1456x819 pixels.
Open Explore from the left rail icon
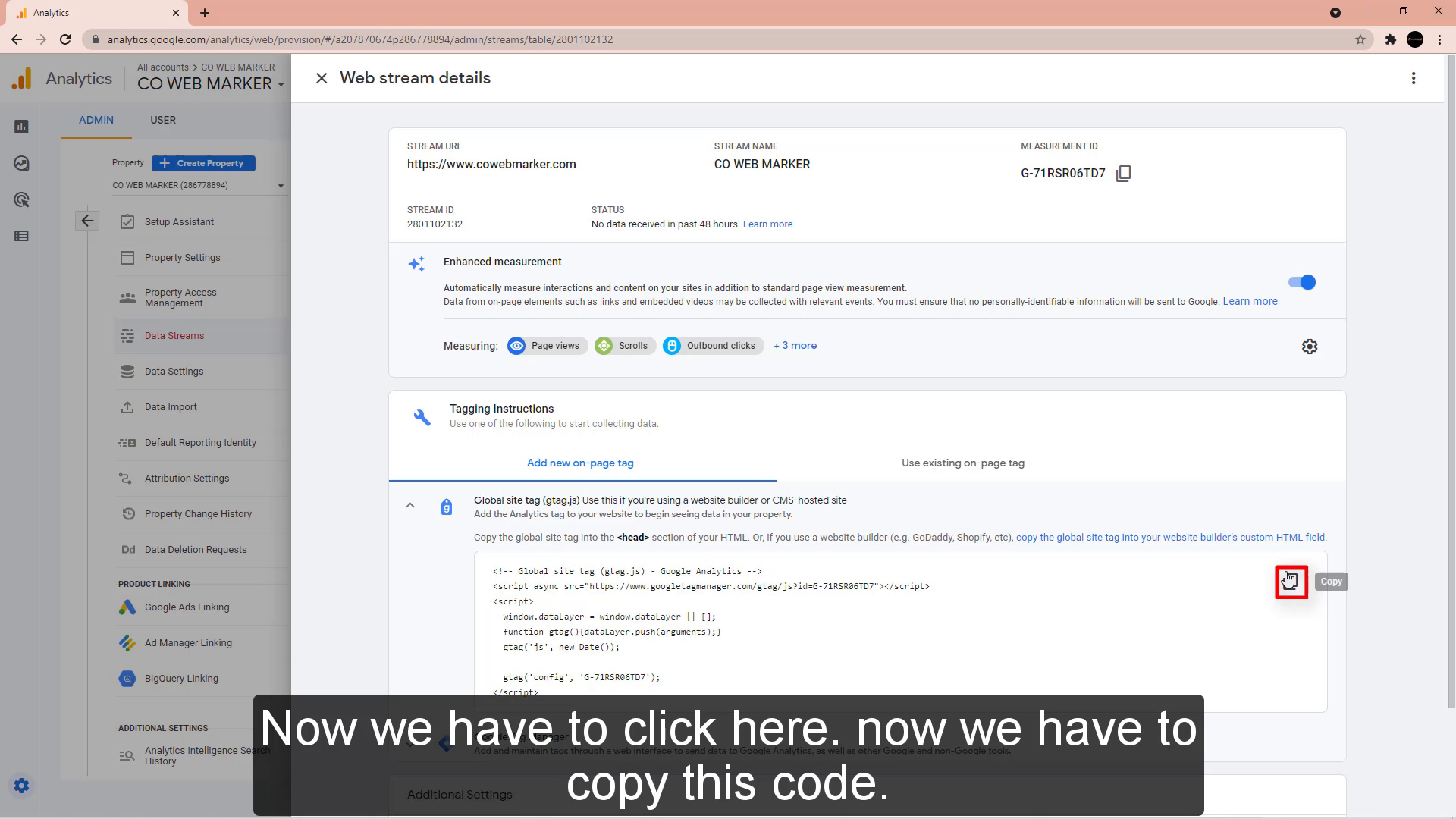21,163
